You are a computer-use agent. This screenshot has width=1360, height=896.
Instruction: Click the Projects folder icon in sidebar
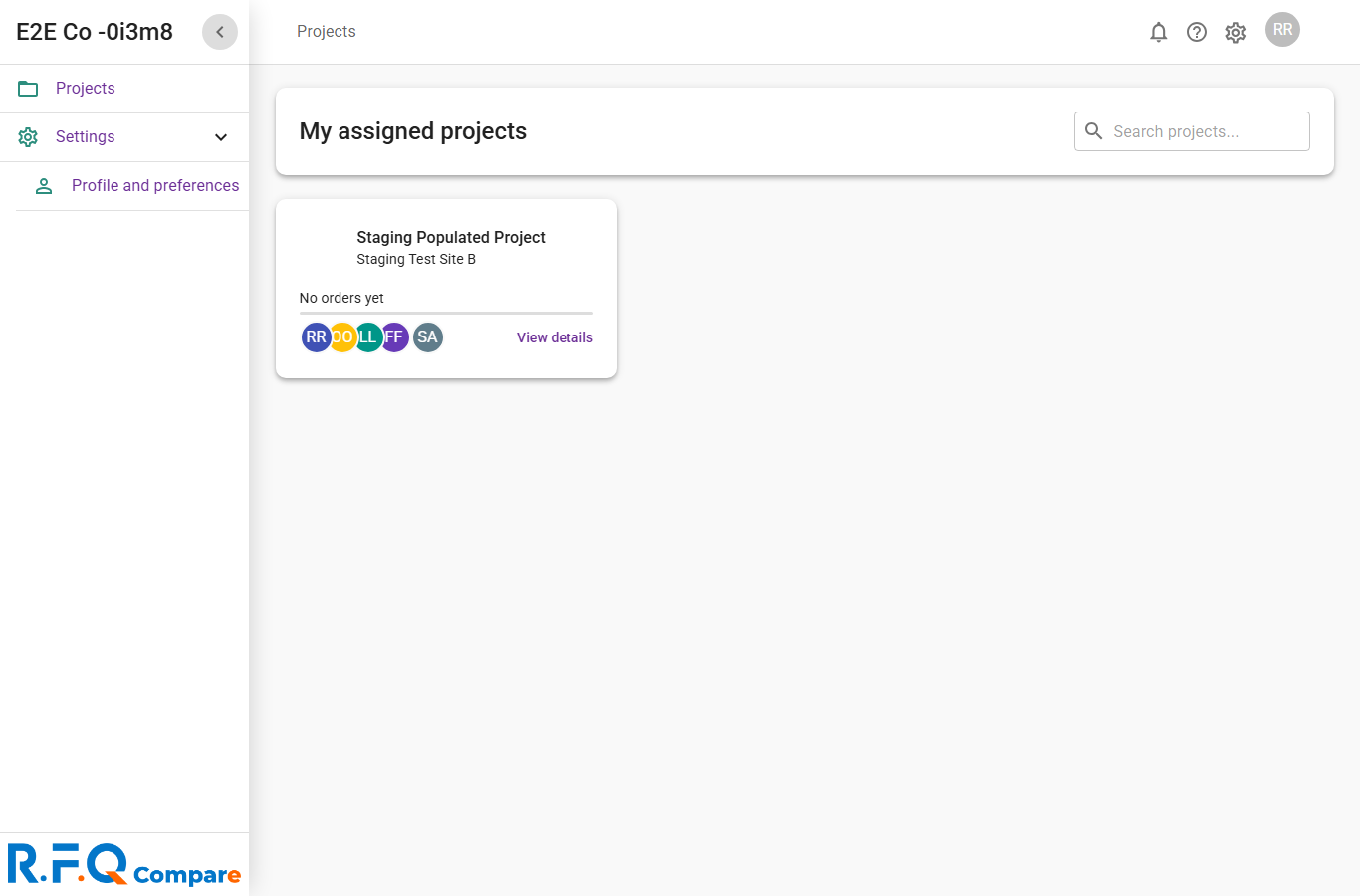click(x=28, y=89)
